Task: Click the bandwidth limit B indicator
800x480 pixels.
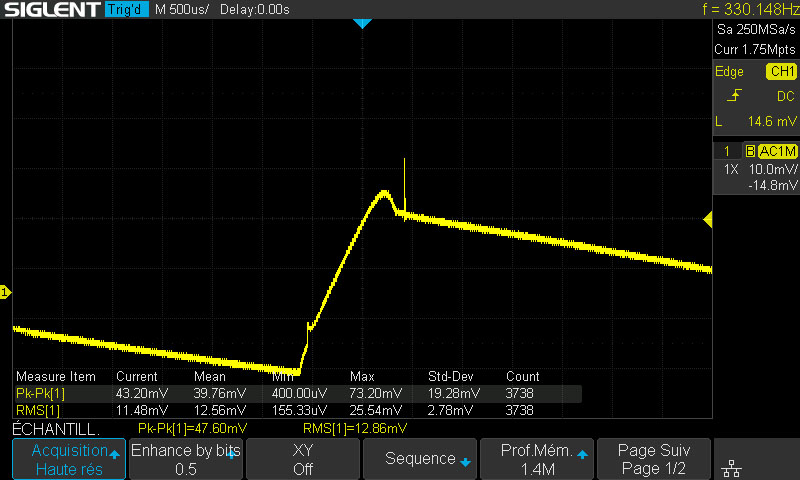Action: point(750,151)
